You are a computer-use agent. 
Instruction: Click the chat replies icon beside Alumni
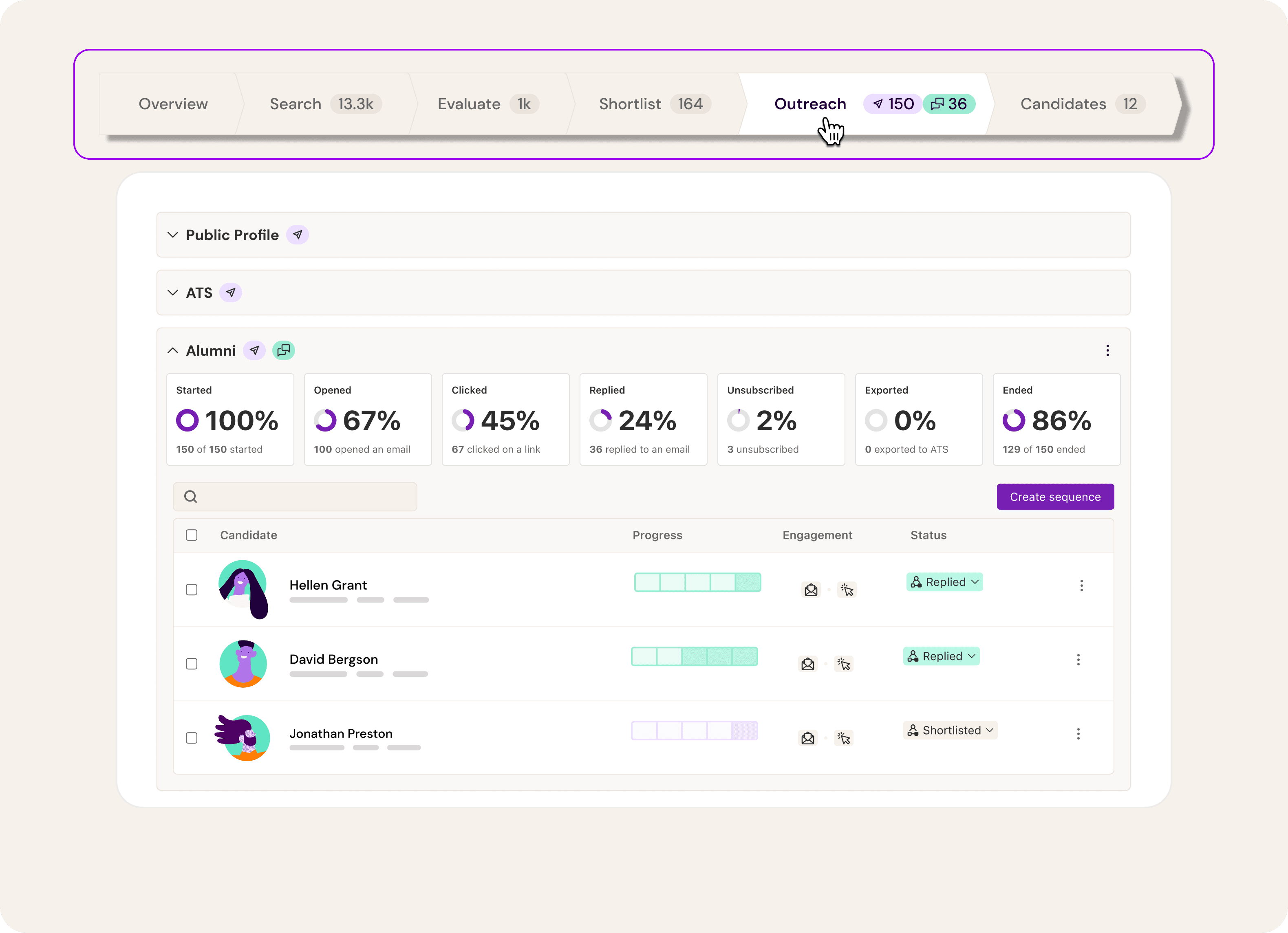click(283, 351)
